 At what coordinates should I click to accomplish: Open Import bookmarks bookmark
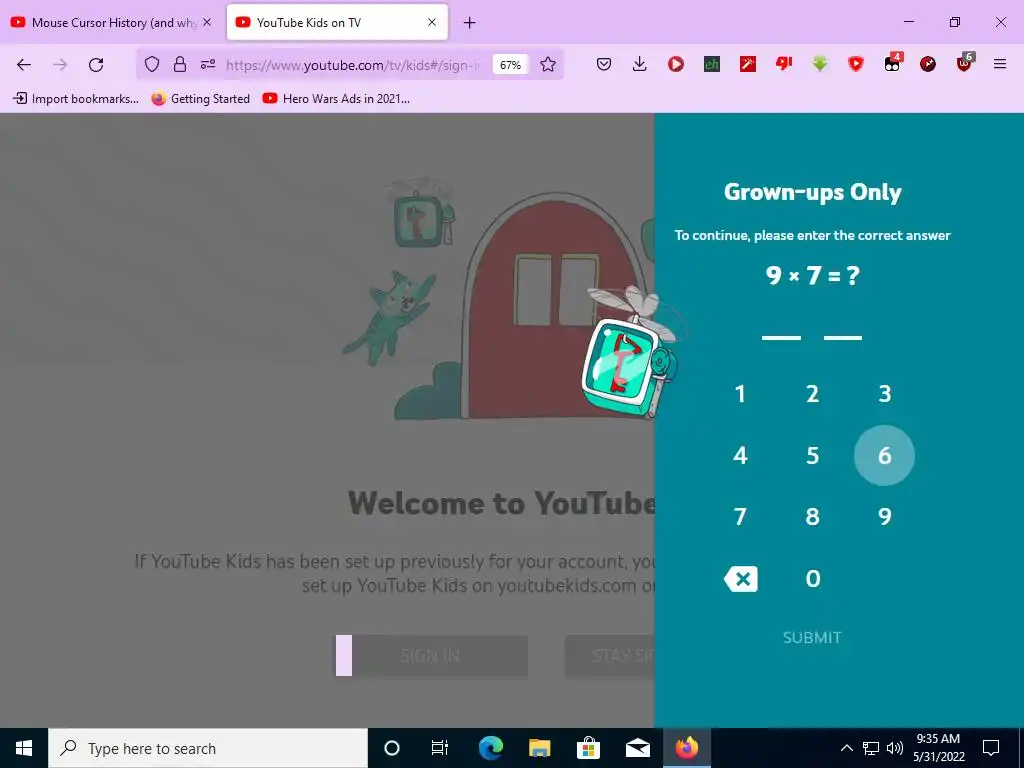76,99
